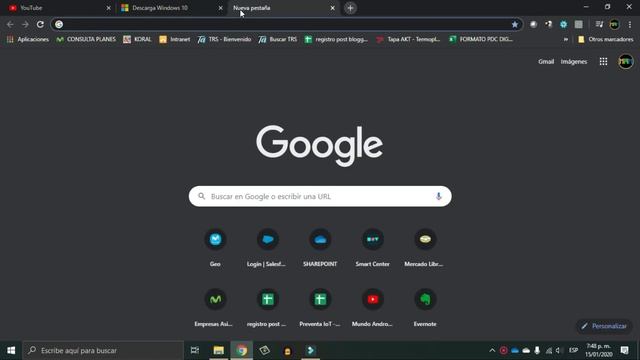Reload the current page
This screenshot has height=360, width=640.
(40, 24)
